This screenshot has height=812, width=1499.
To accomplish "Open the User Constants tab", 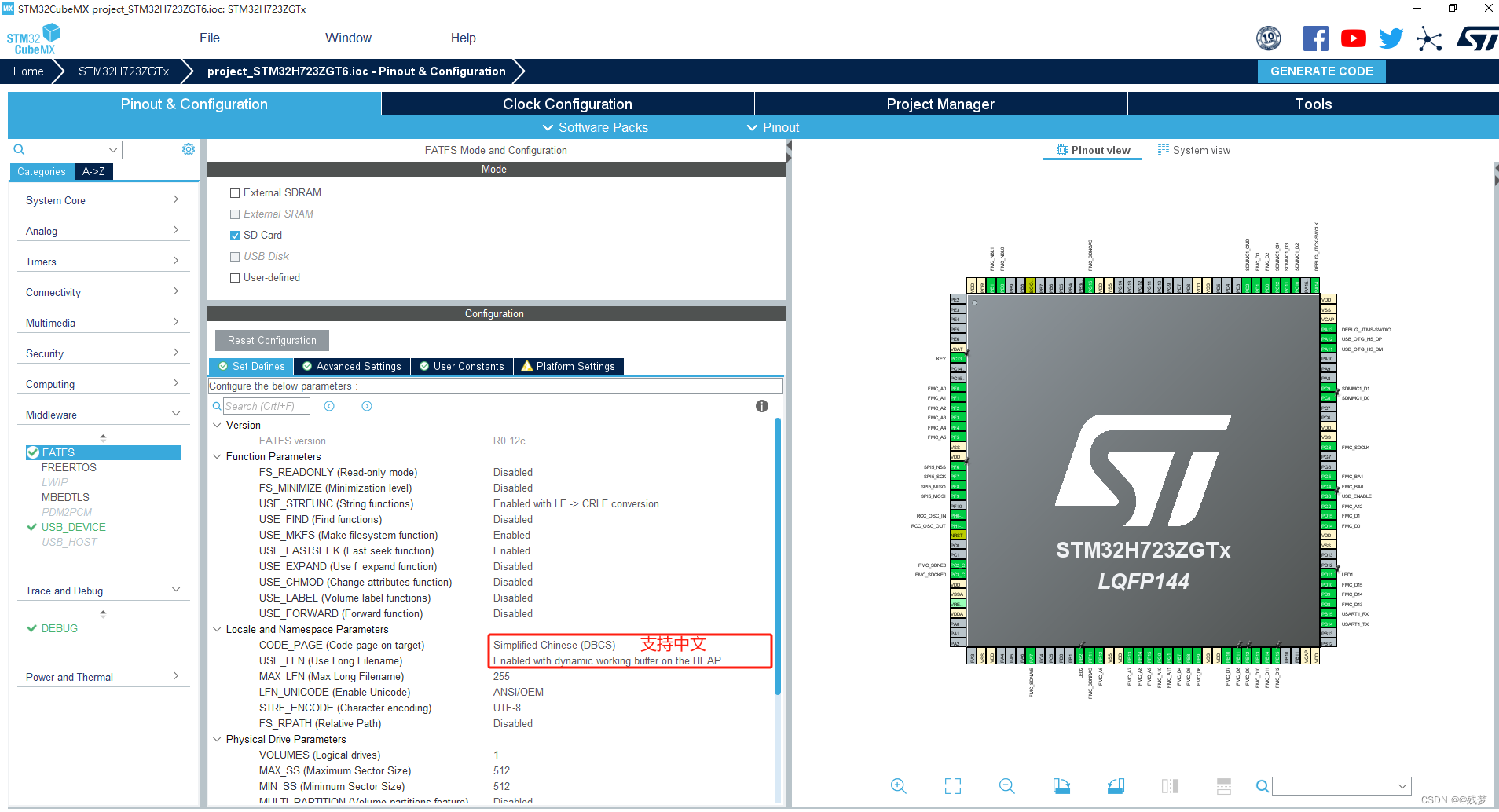I will [462, 366].
